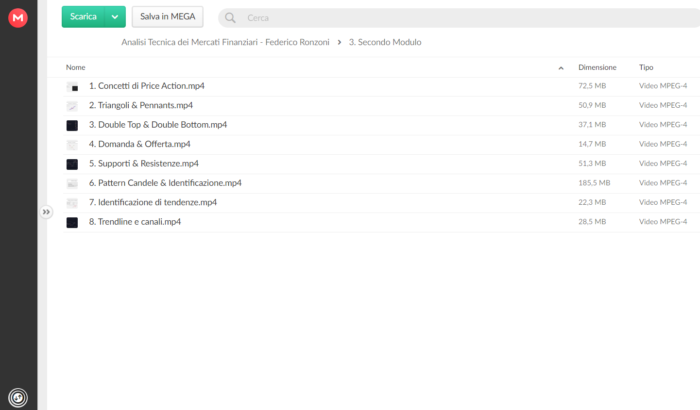Click the 22,3 MB size value
This screenshot has width=700, height=410.
click(x=592, y=202)
